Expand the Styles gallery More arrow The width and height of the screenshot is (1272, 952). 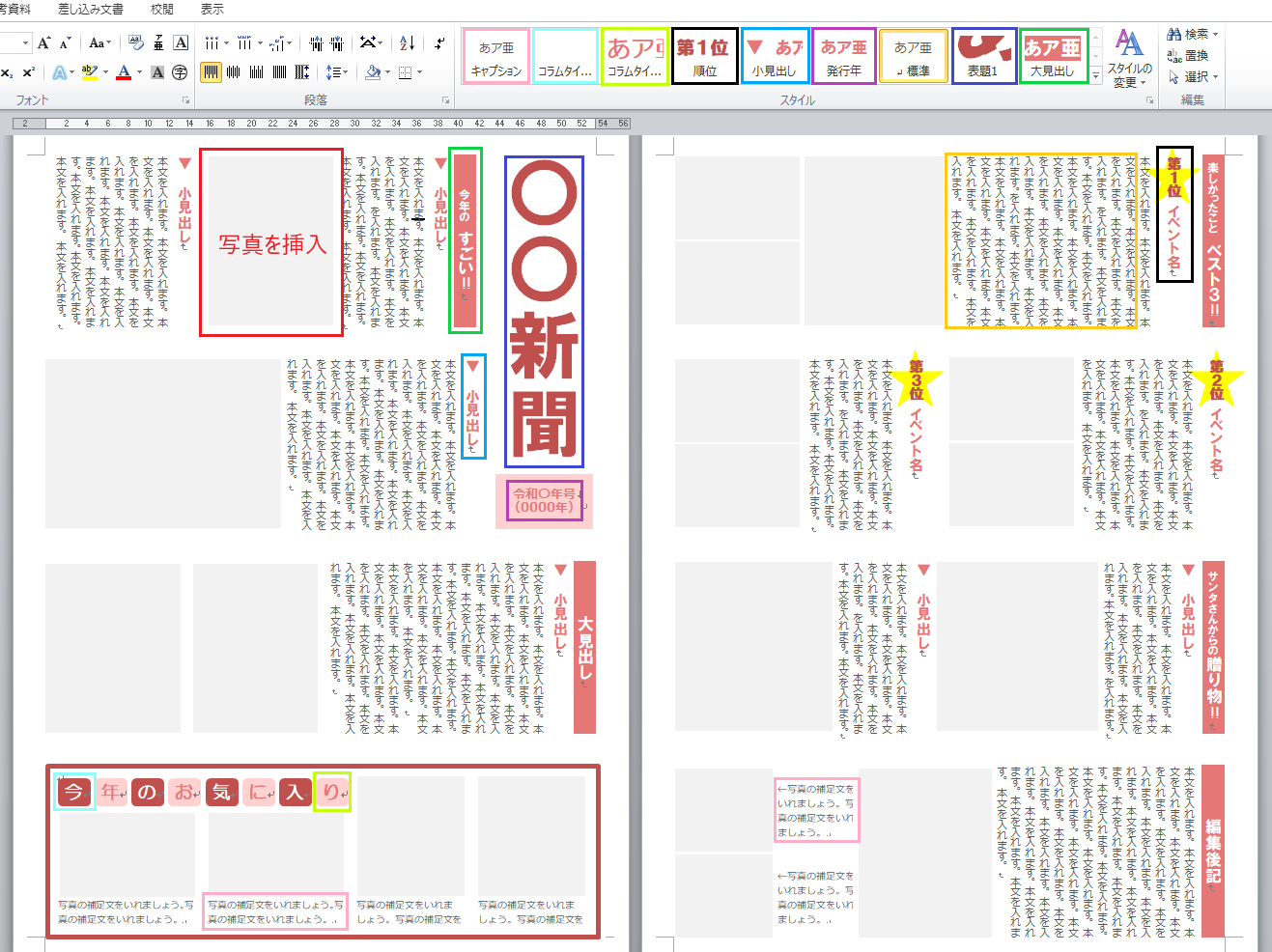coord(1096,75)
